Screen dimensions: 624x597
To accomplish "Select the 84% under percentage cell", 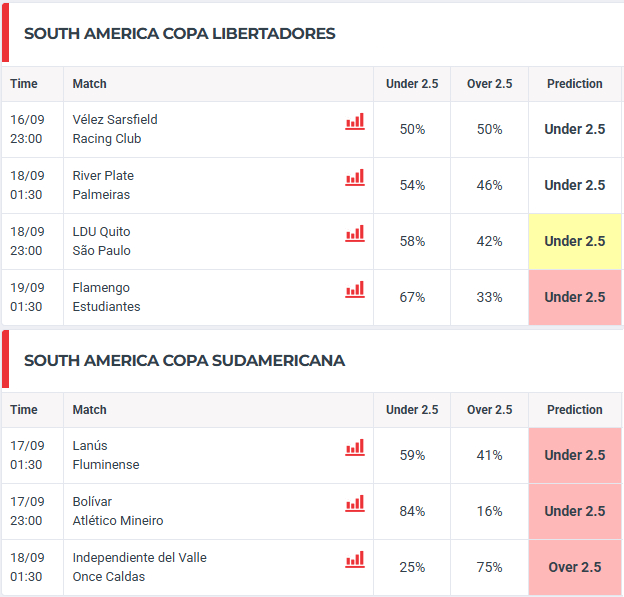I will click(412, 511).
